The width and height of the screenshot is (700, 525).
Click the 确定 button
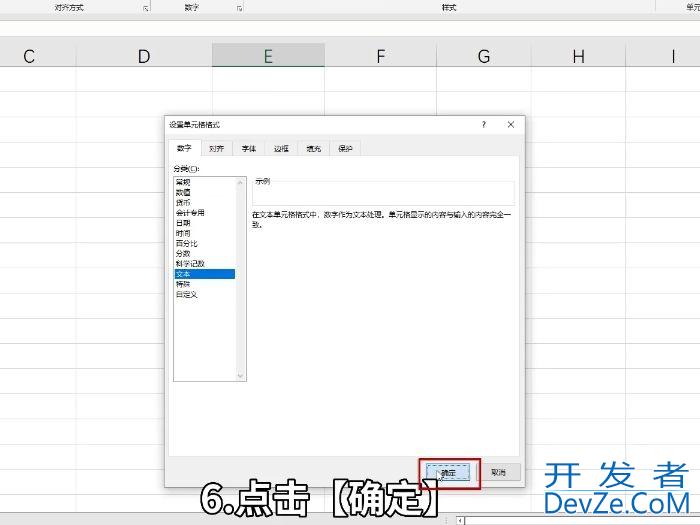[x=448, y=472]
